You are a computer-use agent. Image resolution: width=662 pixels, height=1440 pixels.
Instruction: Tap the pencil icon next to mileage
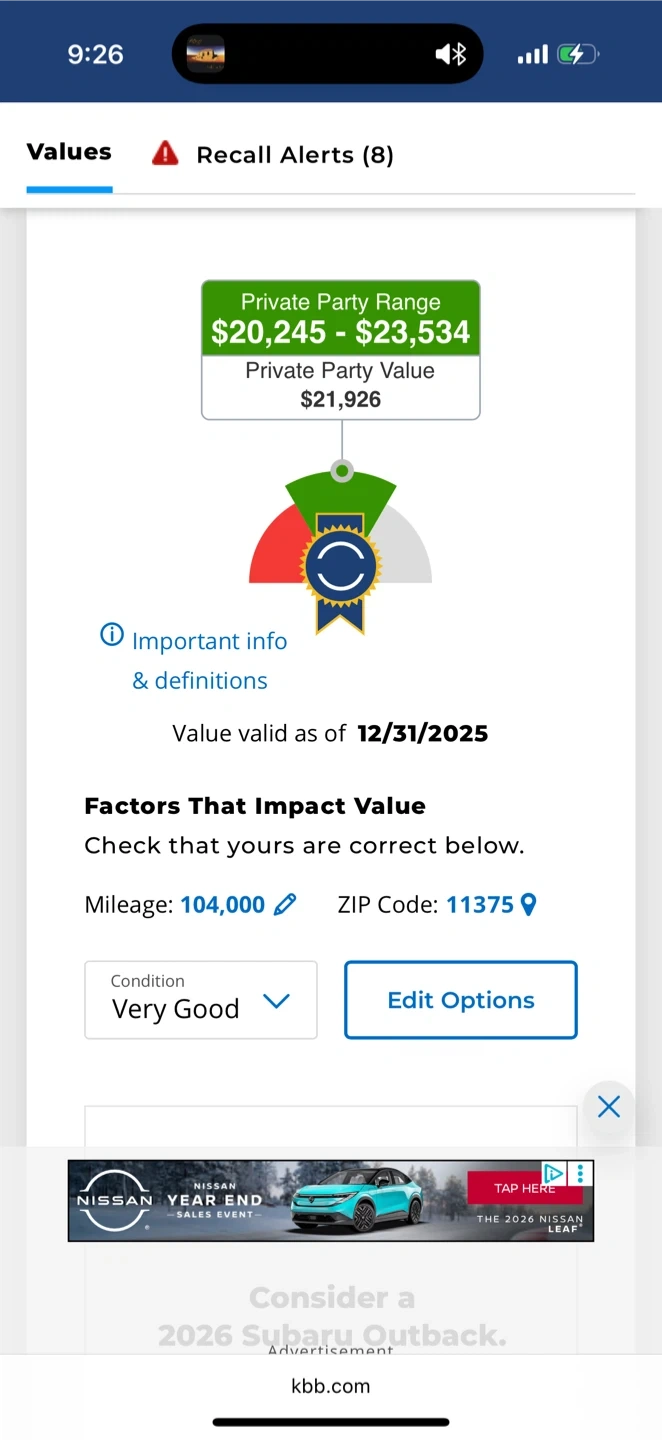[x=285, y=905]
